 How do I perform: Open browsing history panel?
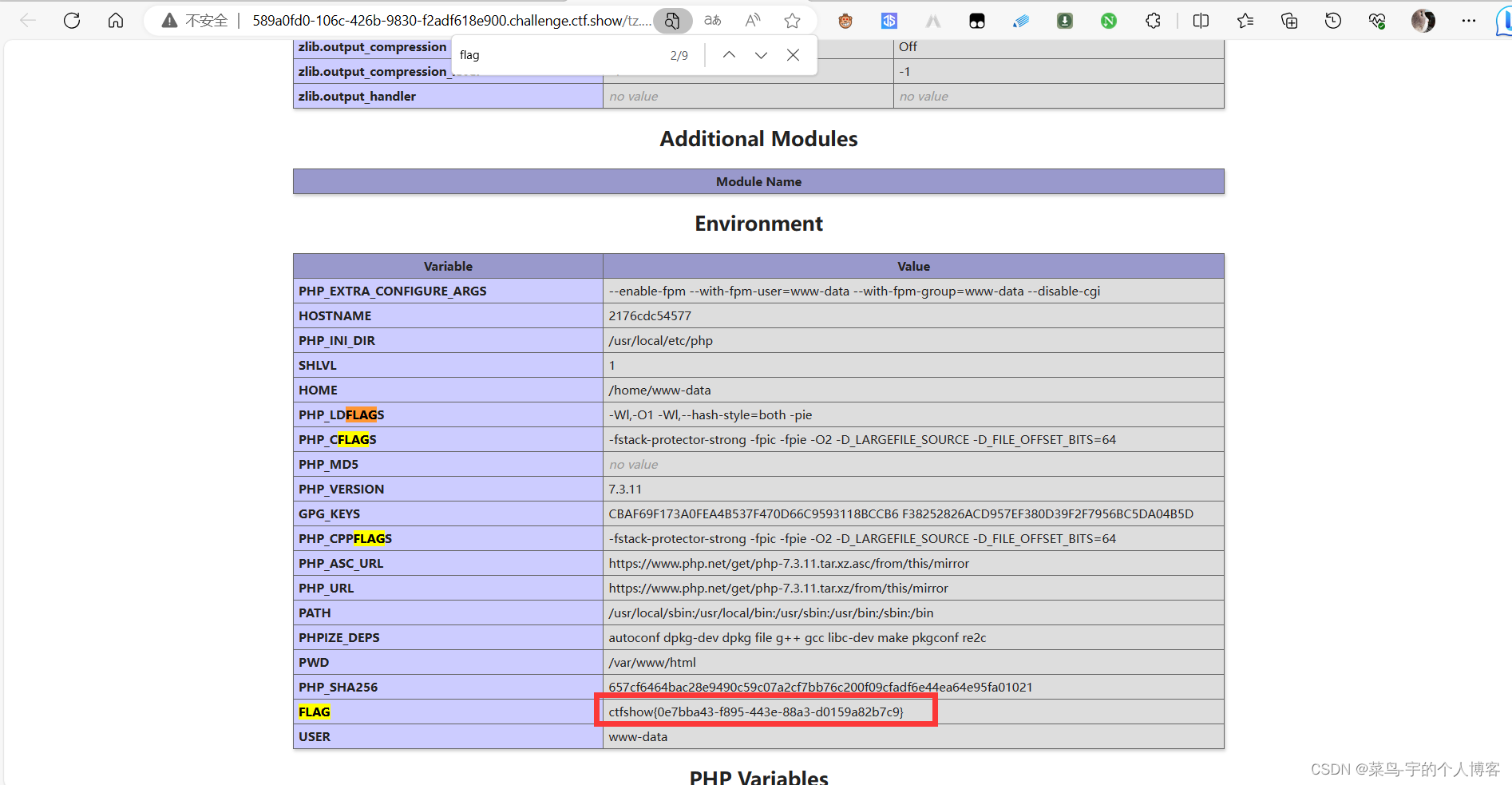click(1332, 21)
